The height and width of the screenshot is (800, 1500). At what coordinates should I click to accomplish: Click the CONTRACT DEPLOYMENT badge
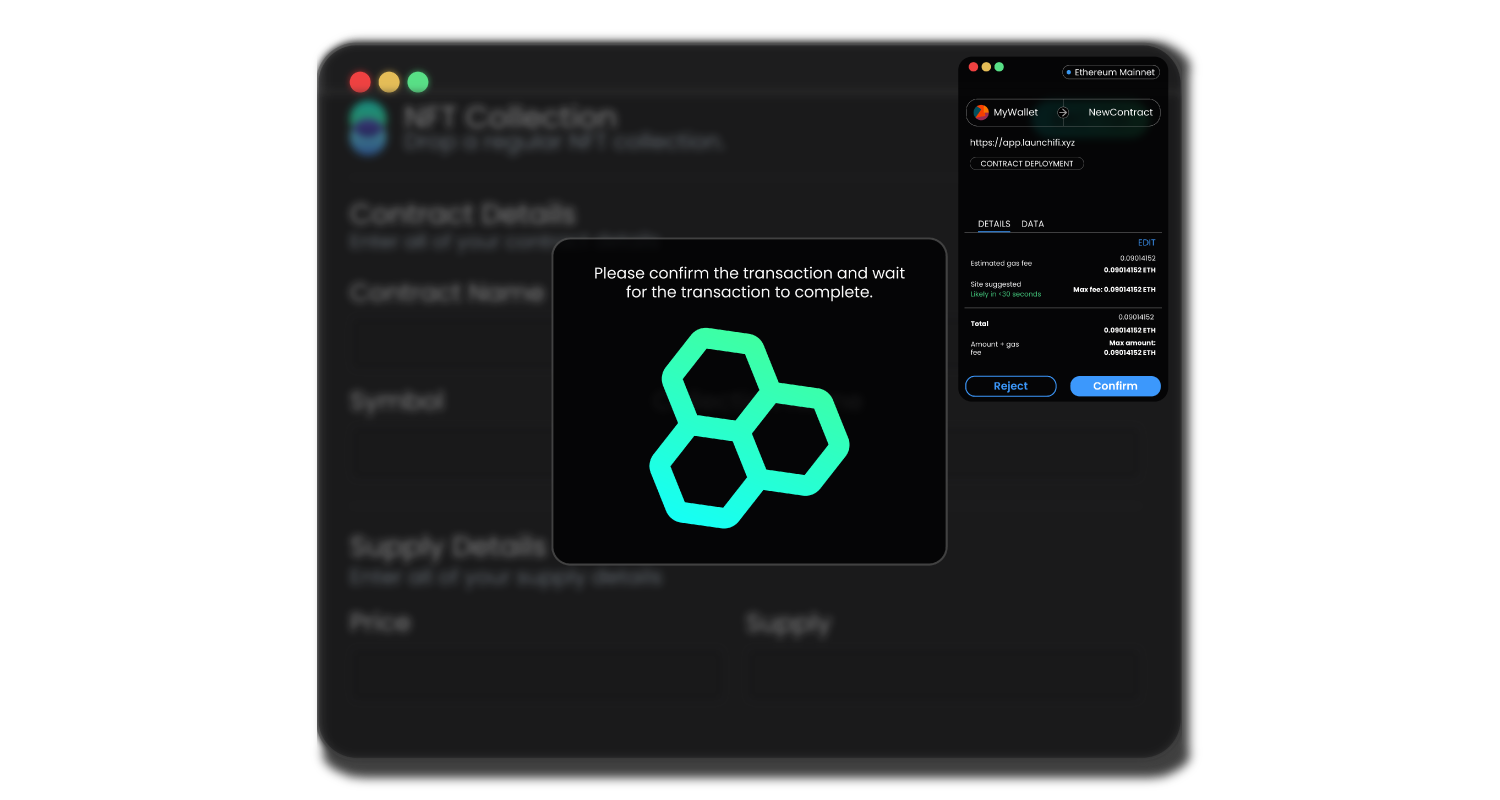[x=1026, y=164]
